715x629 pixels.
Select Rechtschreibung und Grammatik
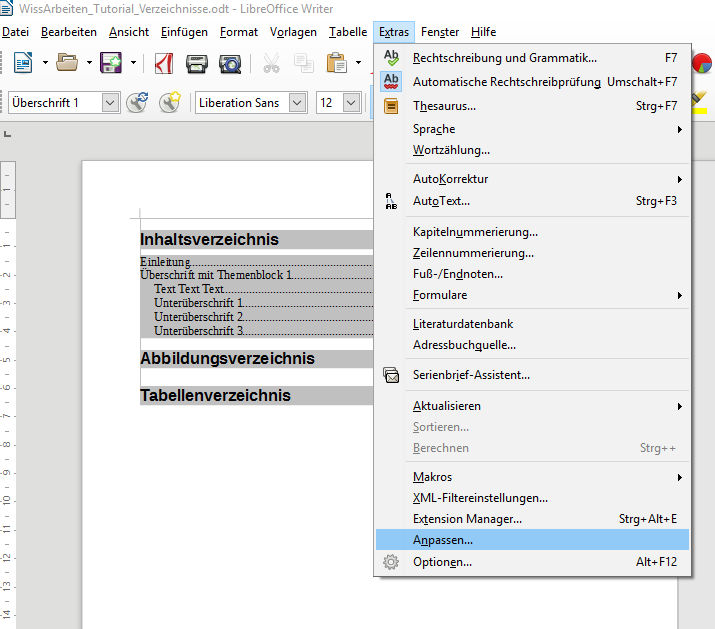532,58
